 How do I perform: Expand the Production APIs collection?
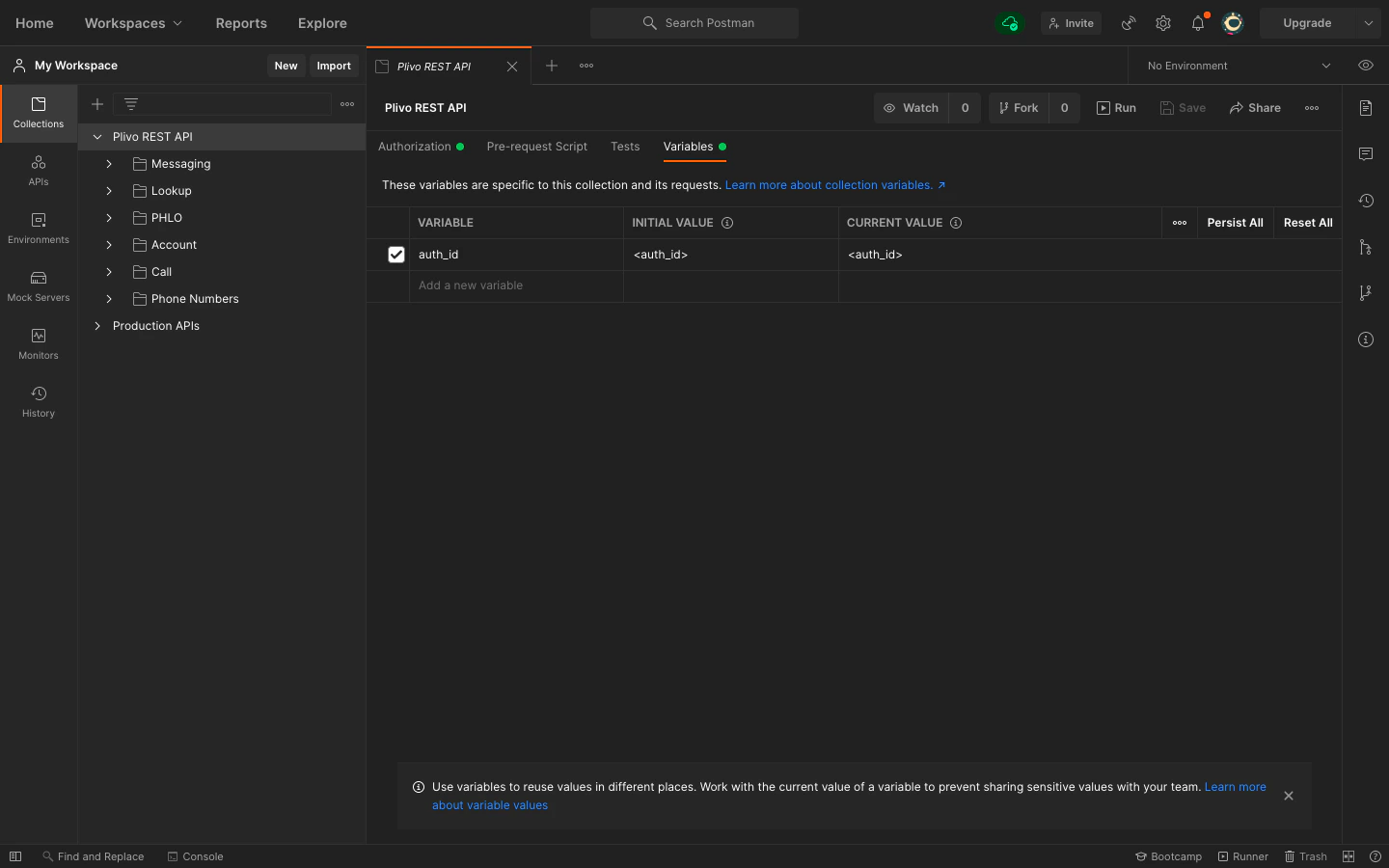[97, 326]
